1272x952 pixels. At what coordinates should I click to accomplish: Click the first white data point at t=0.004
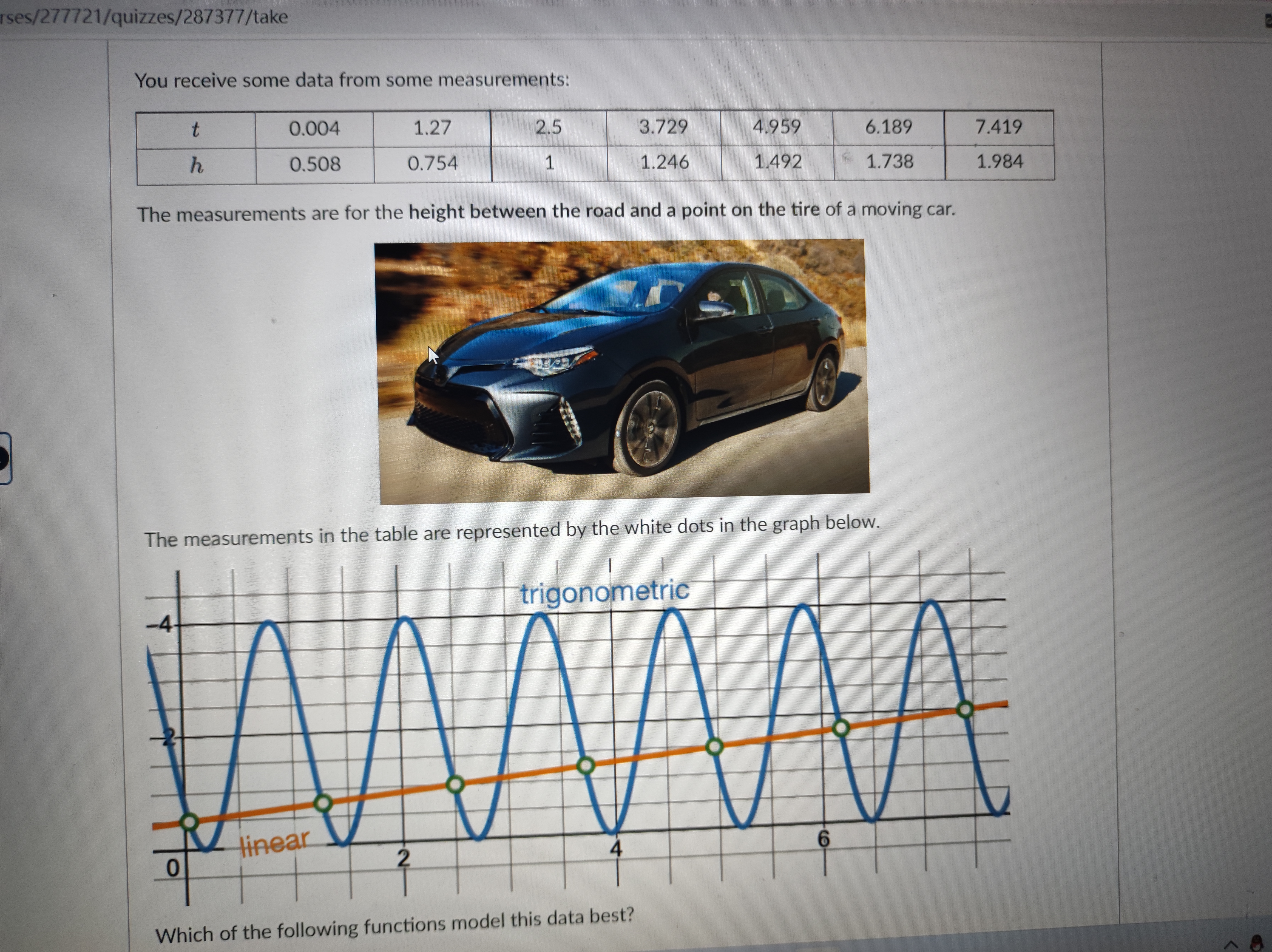(x=189, y=822)
